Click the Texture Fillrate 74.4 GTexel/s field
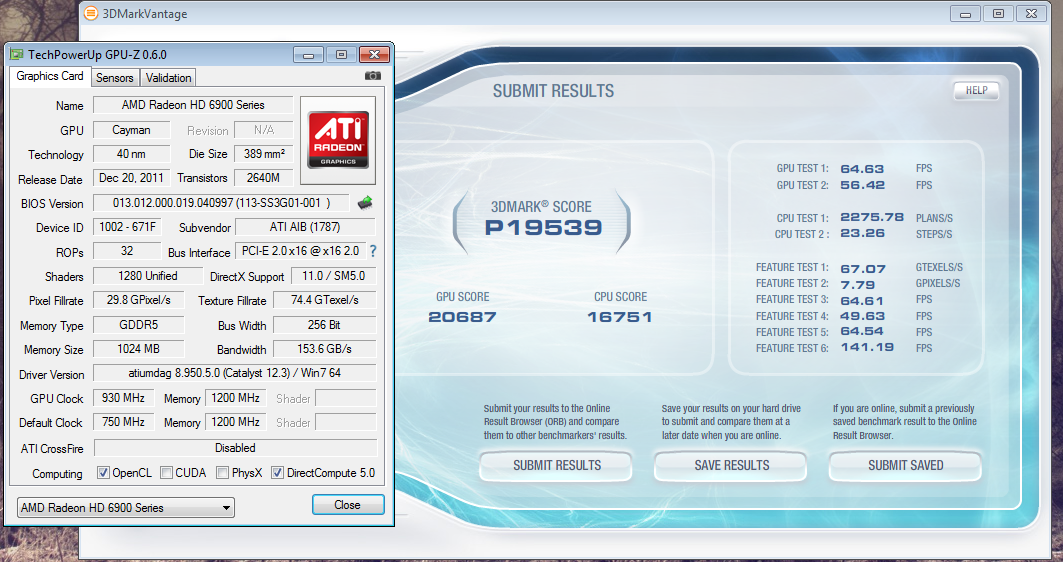This screenshot has height=562, width=1063. pyautogui.click(x=324, y=300)
